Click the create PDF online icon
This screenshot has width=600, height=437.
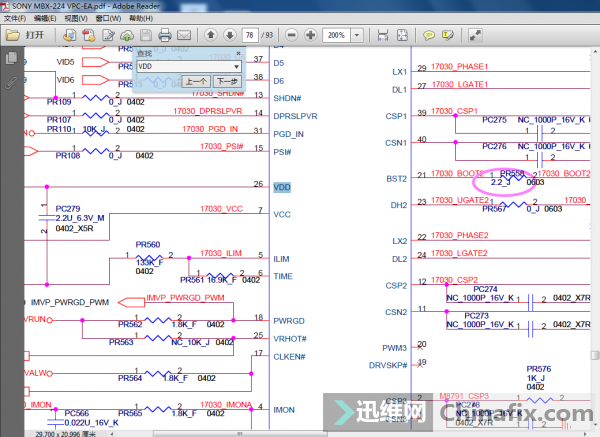click(69, 35)
